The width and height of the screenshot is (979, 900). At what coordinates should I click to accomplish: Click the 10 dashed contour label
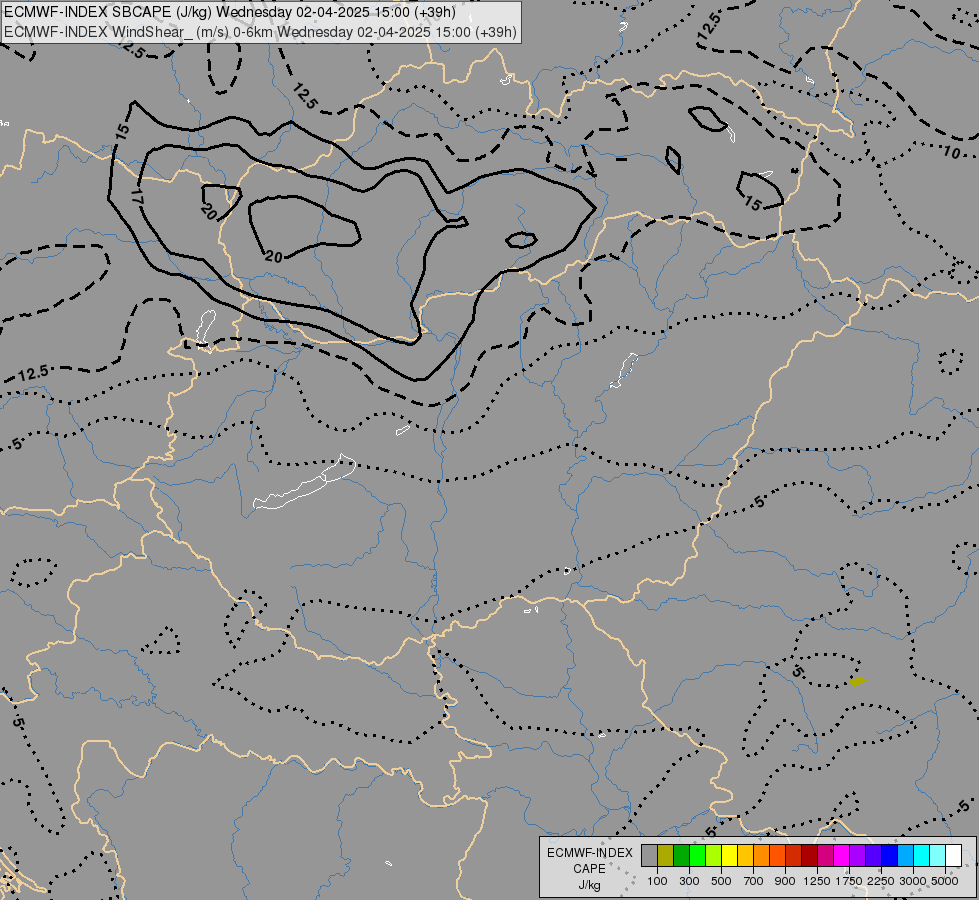point(952,152)
